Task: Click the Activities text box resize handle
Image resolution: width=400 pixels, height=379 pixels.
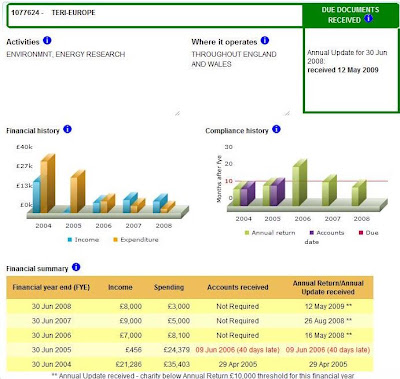Action: click(x=177, y=113)
